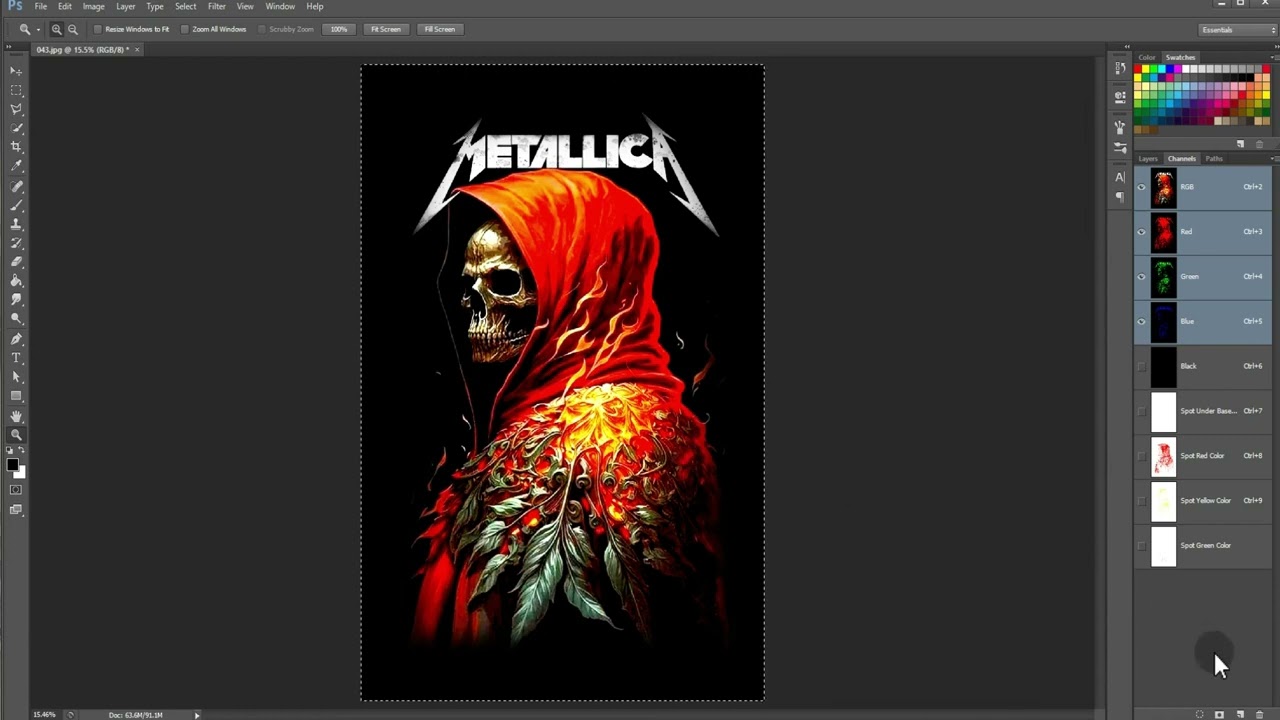Screen dimensions: 1280x720
Task: Switch to the Color tab
Action: (1147, 57)
